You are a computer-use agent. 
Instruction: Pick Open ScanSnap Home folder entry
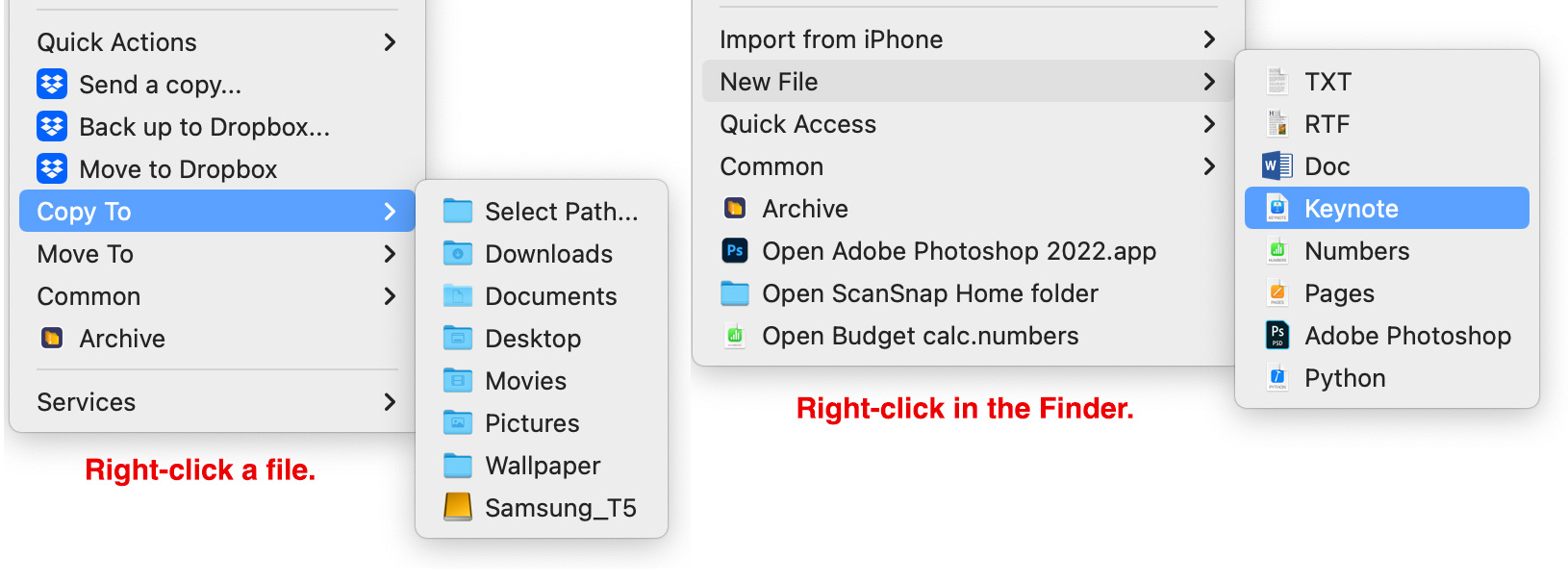pyautogui.click(x=929, y=293)
